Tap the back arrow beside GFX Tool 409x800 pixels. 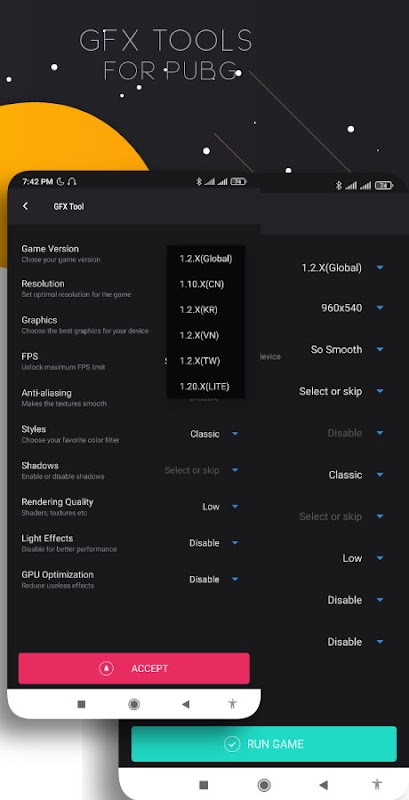click(25, 206)
